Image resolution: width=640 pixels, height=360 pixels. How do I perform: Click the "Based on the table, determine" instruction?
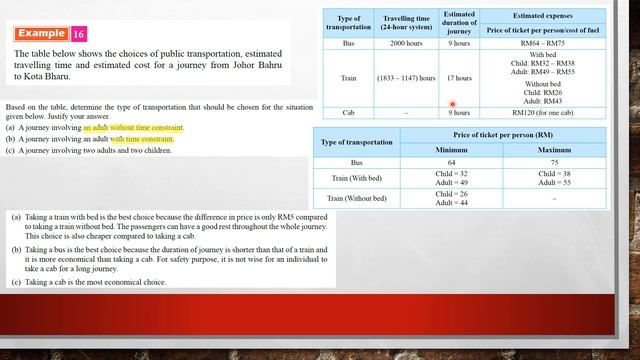(159, 111)
